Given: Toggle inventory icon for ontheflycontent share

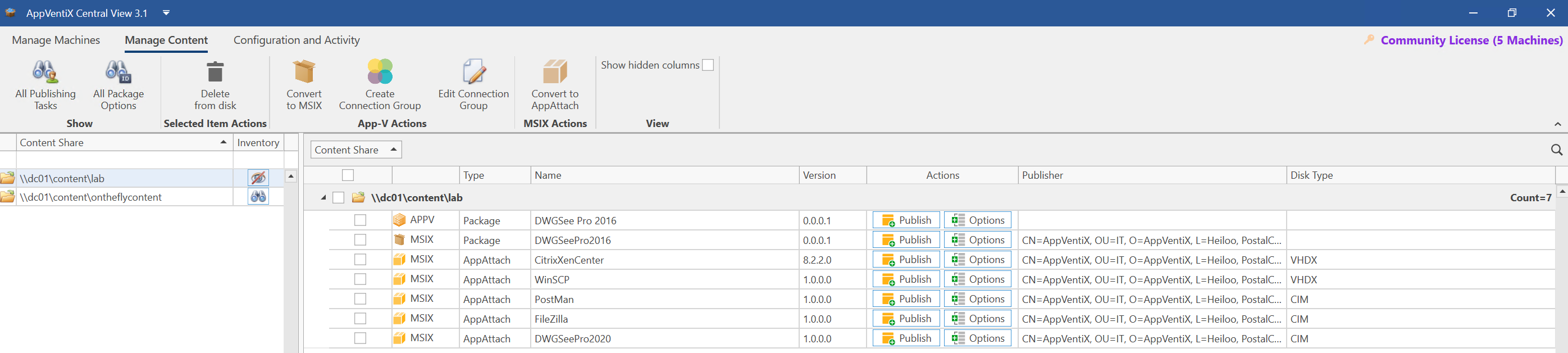Looking at the screenshot, I should (x=258, y=197).
